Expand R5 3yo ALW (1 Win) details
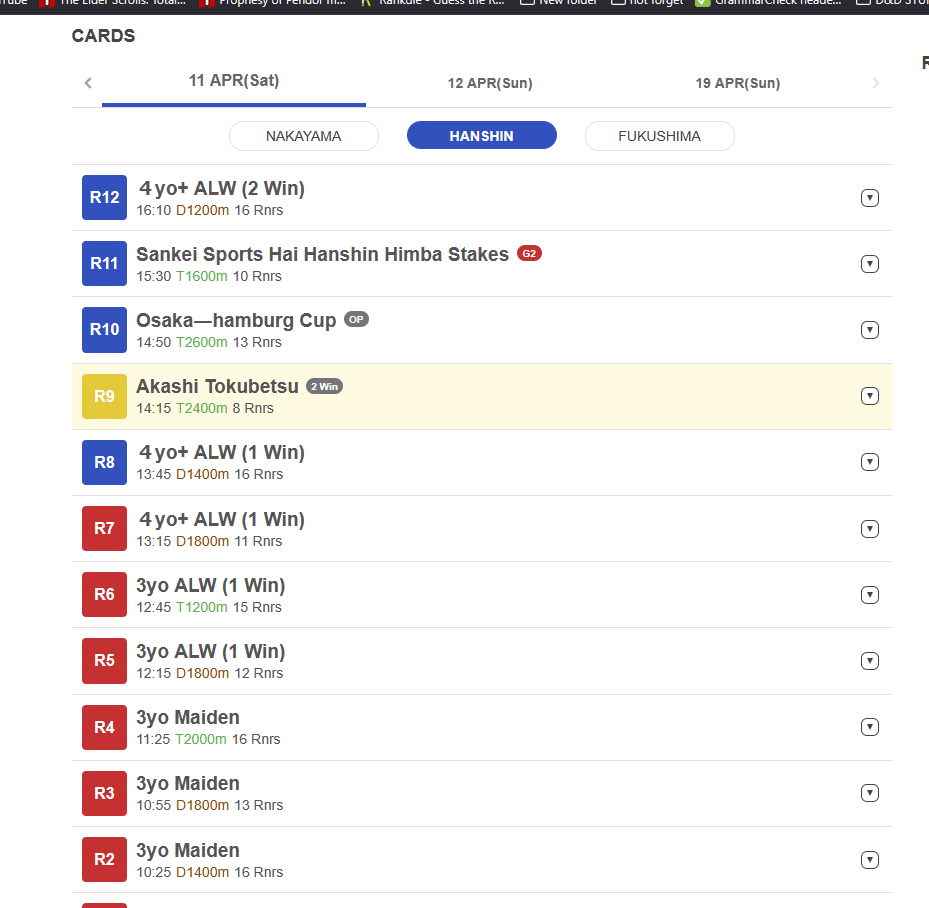Image resolution: width=929 pixels, height=908 pixels. click(x=869, y=660)
